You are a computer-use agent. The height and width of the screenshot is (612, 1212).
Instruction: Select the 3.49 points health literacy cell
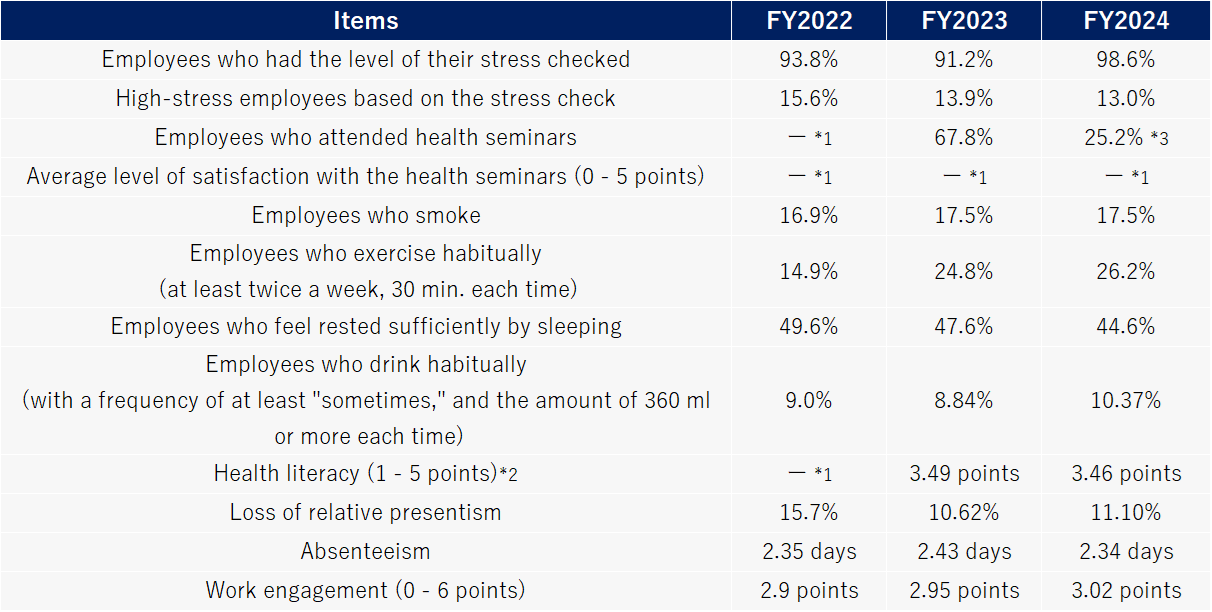[x=964, y=473]
